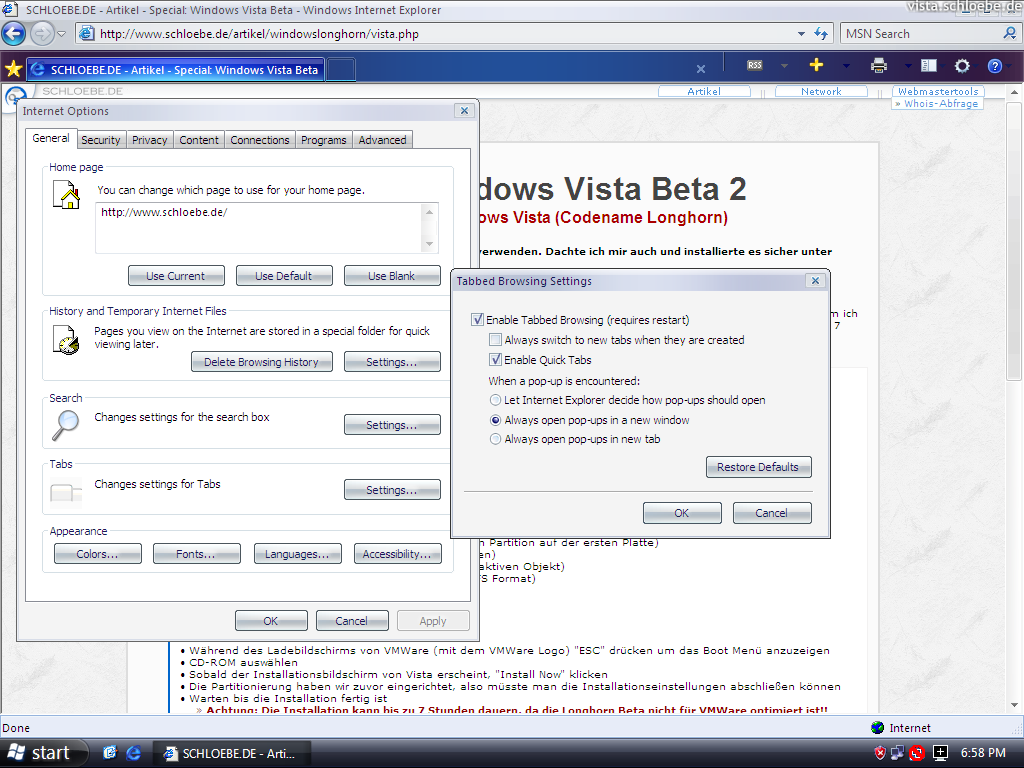Click the Webmastertools link

(x=938, y=91)
